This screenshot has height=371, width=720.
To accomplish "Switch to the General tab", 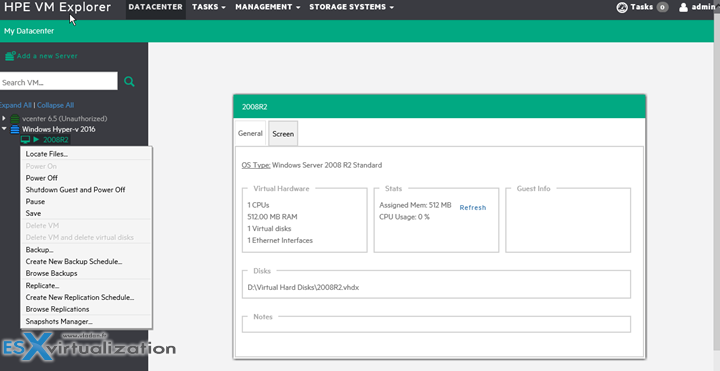I will 250,134.
